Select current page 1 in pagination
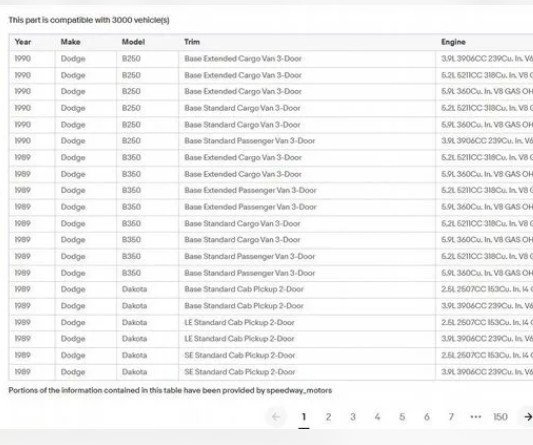533x445 pixels. point(304,417)
